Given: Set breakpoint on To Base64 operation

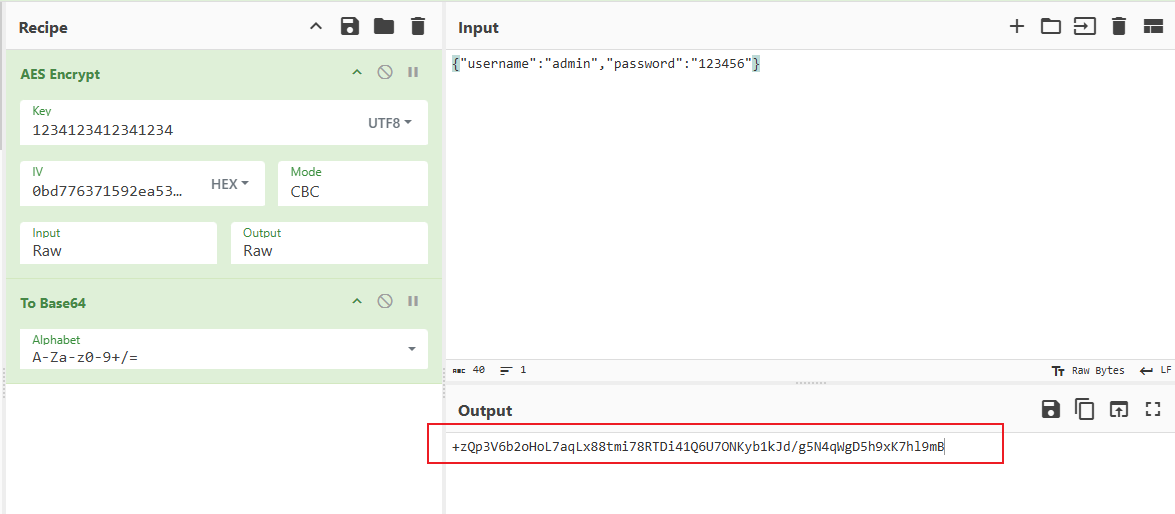Looking at the screenshot, I should pyautogui.click(x=412, y=301).
